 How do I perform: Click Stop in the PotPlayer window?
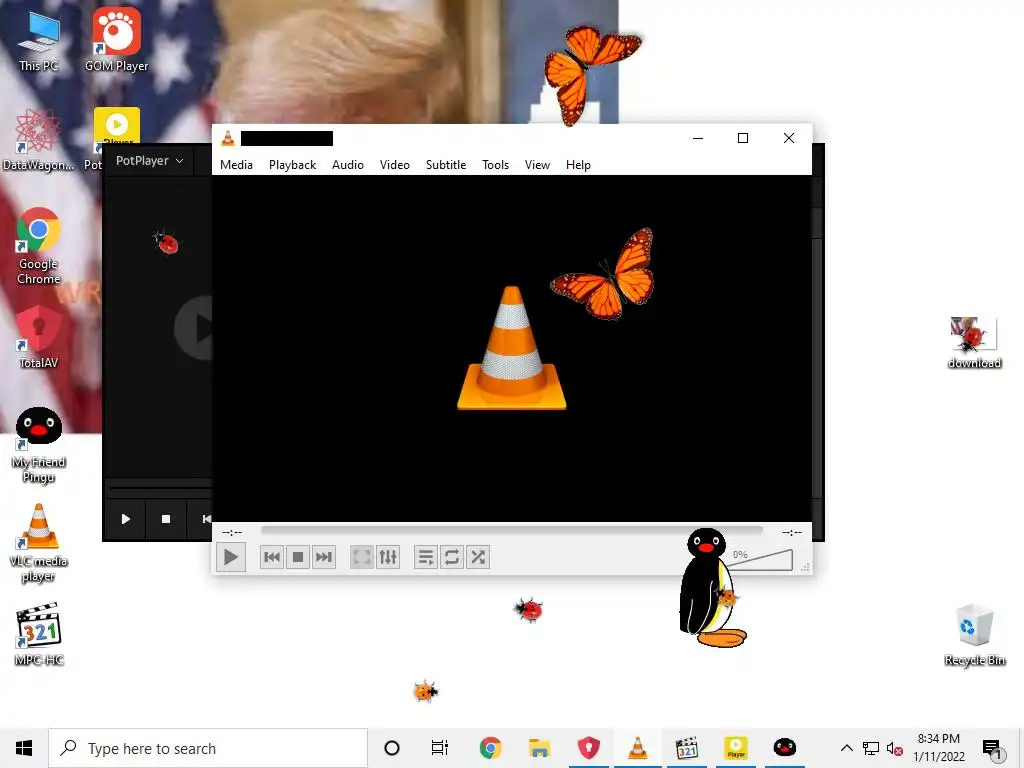click(x=166, y=519)
